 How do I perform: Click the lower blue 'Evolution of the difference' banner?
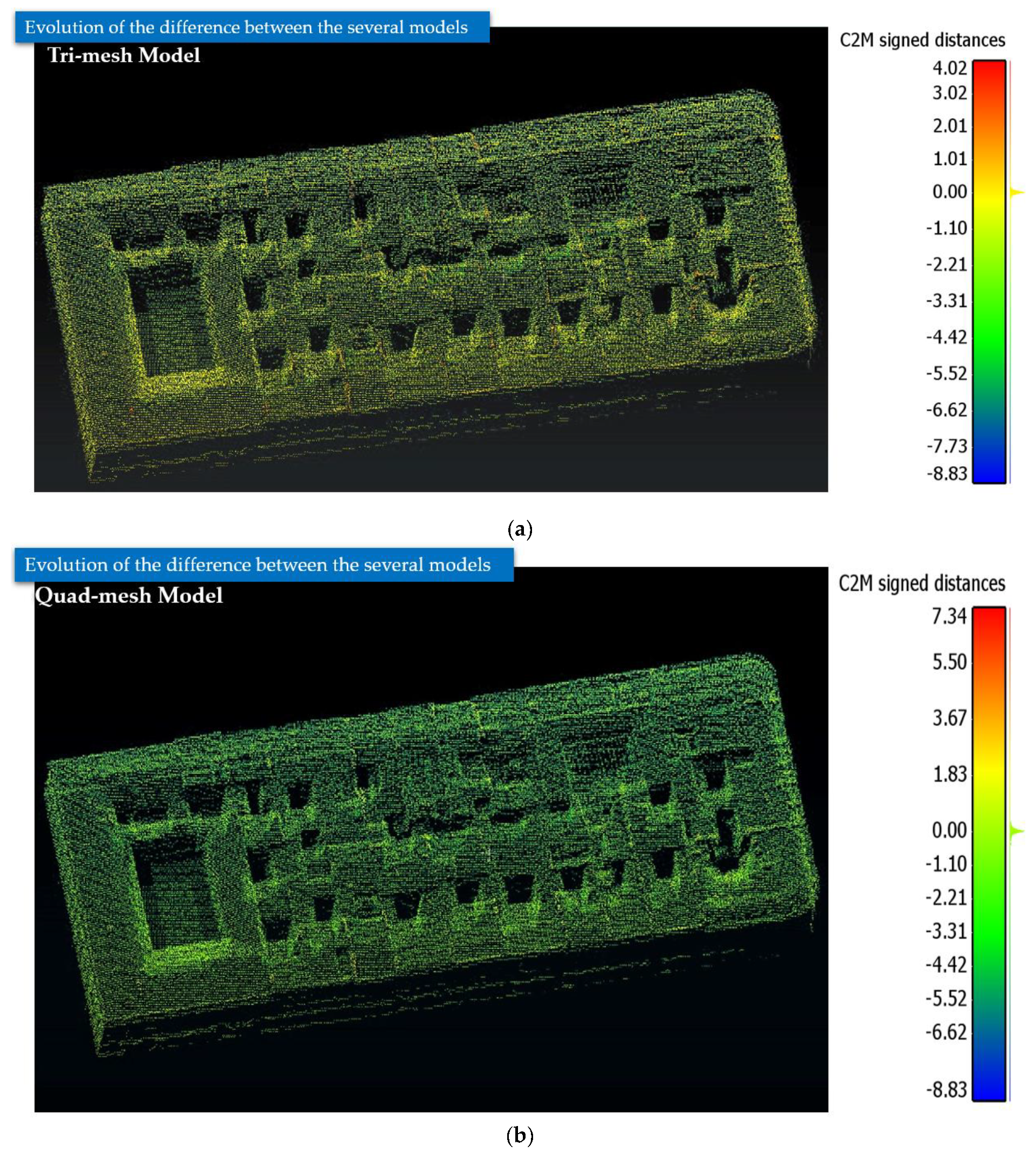tap(263, 564)
